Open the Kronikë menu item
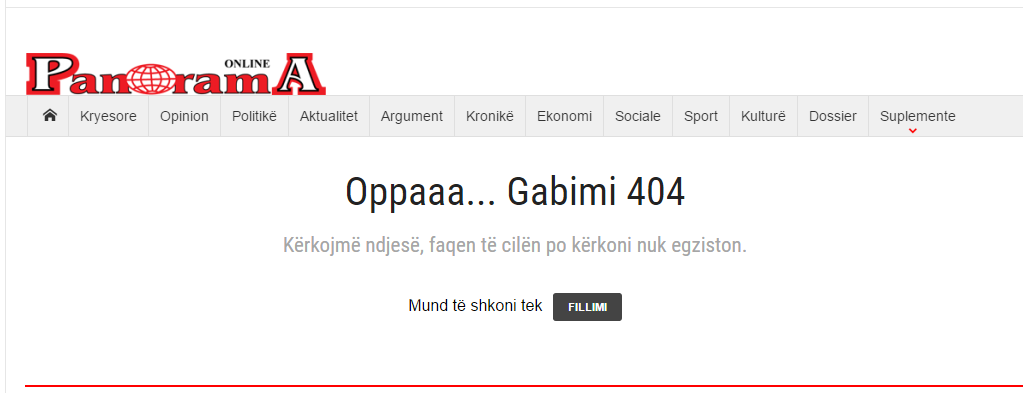The width and height of the screenshot is (1023, 393). point(490,116)
